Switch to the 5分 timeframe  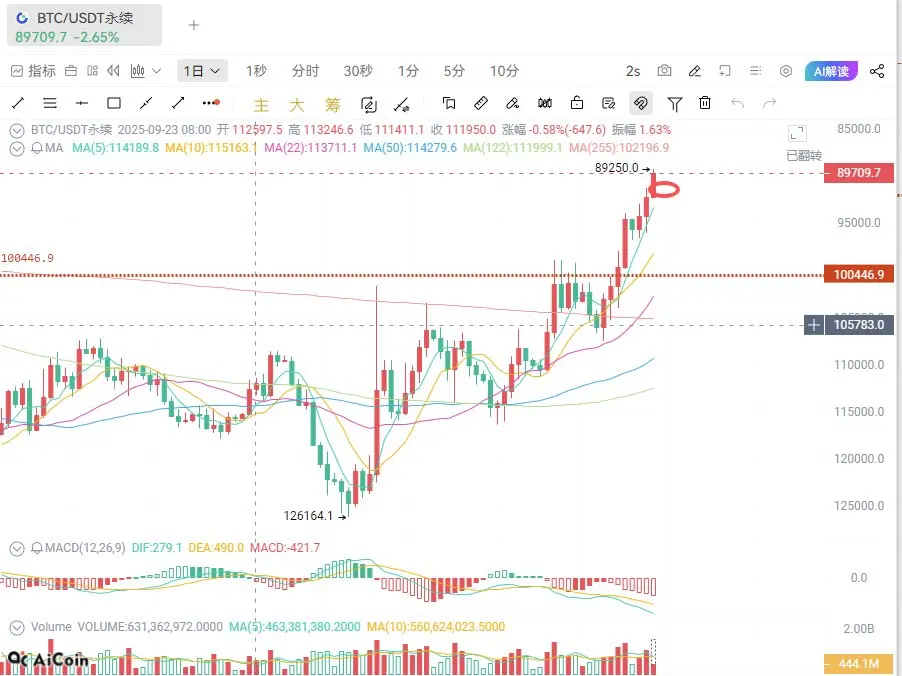pos(454,71)
